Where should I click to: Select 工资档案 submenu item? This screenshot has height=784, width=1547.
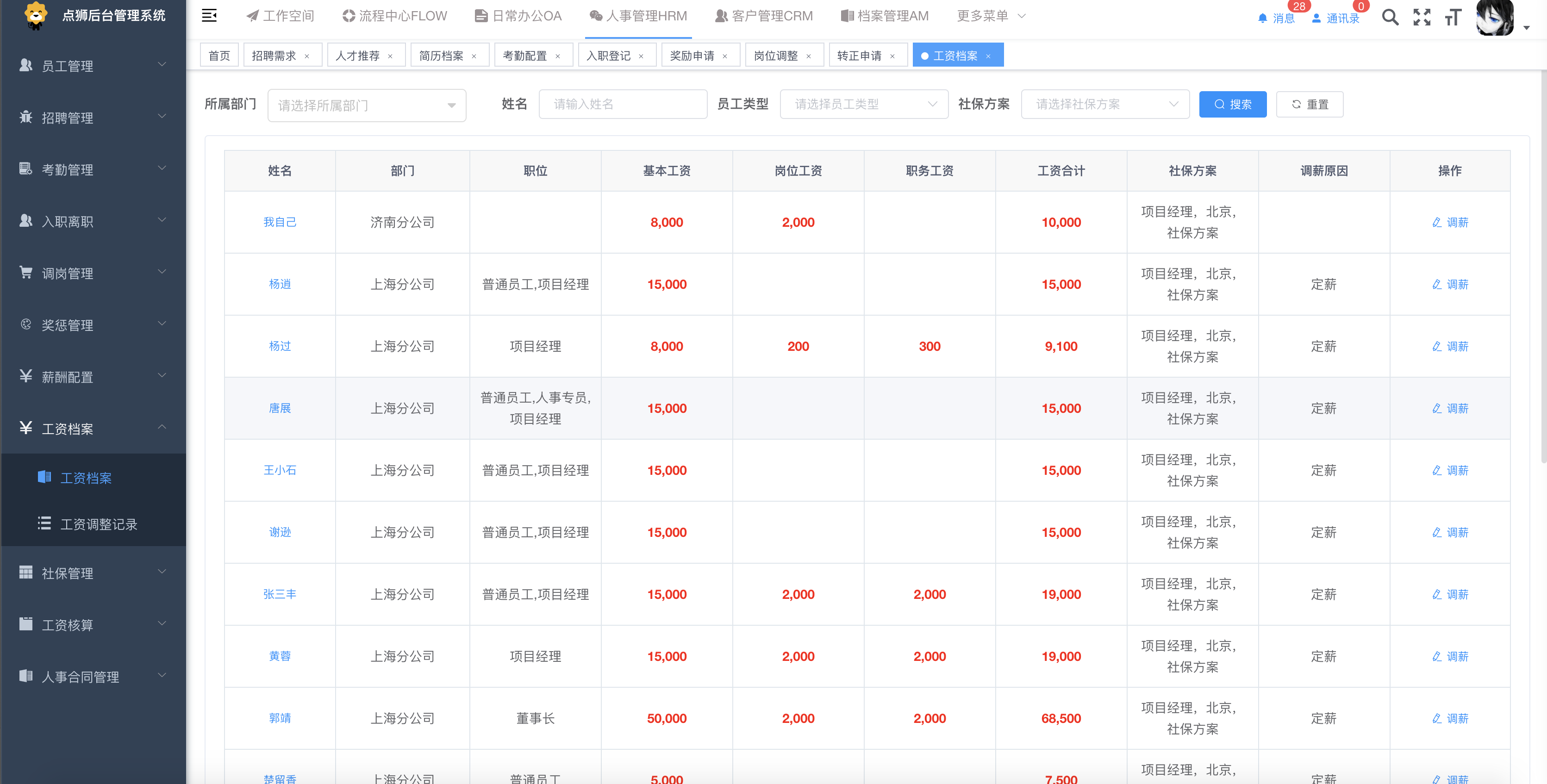point(94,477)
